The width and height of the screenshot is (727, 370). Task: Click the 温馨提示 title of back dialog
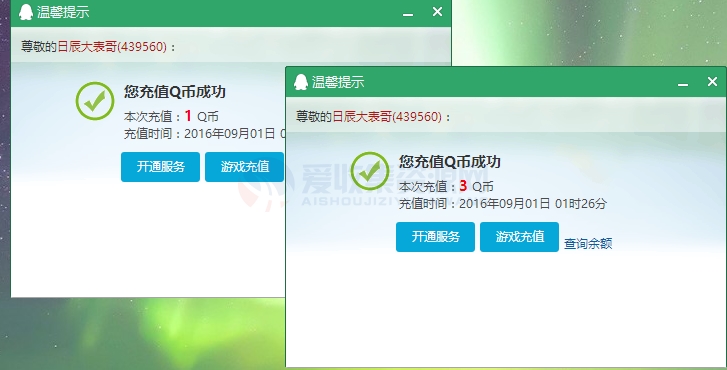(x=63, y=13)
